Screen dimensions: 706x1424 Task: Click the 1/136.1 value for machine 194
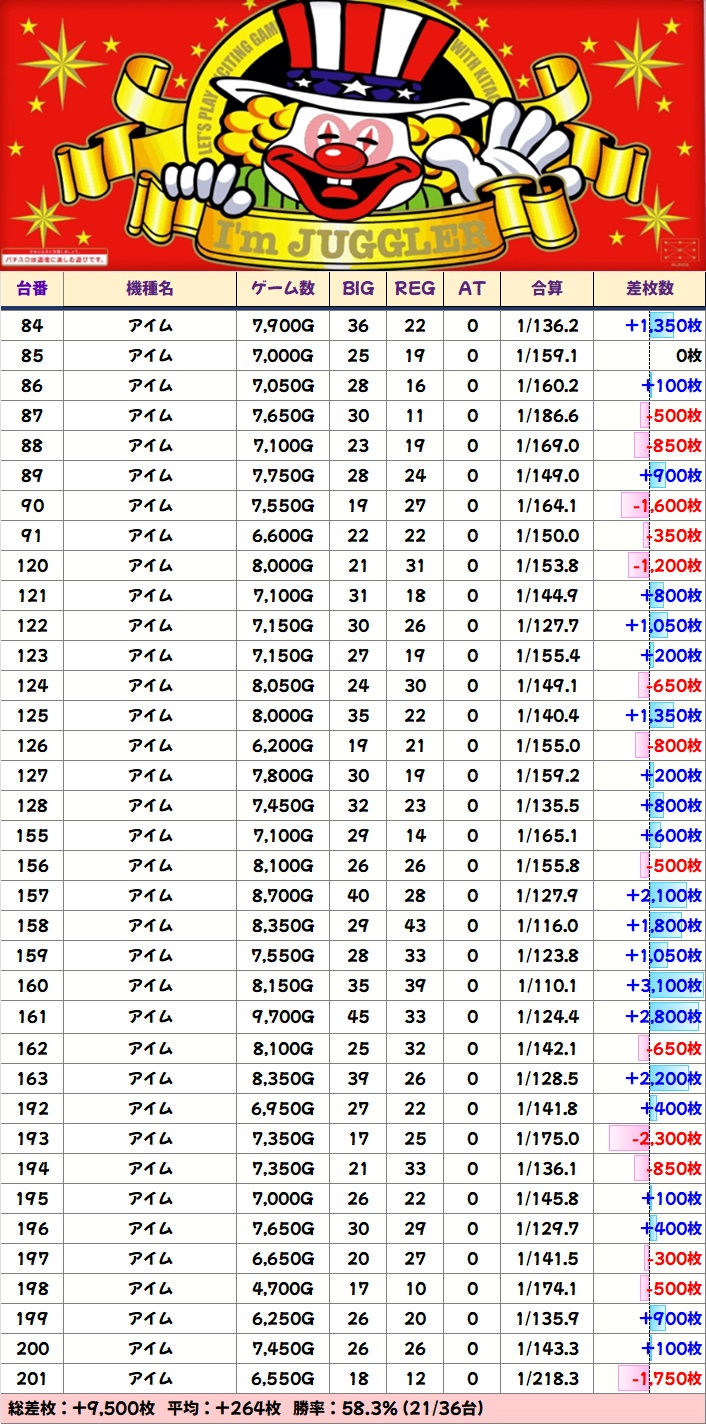[547, 1169]
